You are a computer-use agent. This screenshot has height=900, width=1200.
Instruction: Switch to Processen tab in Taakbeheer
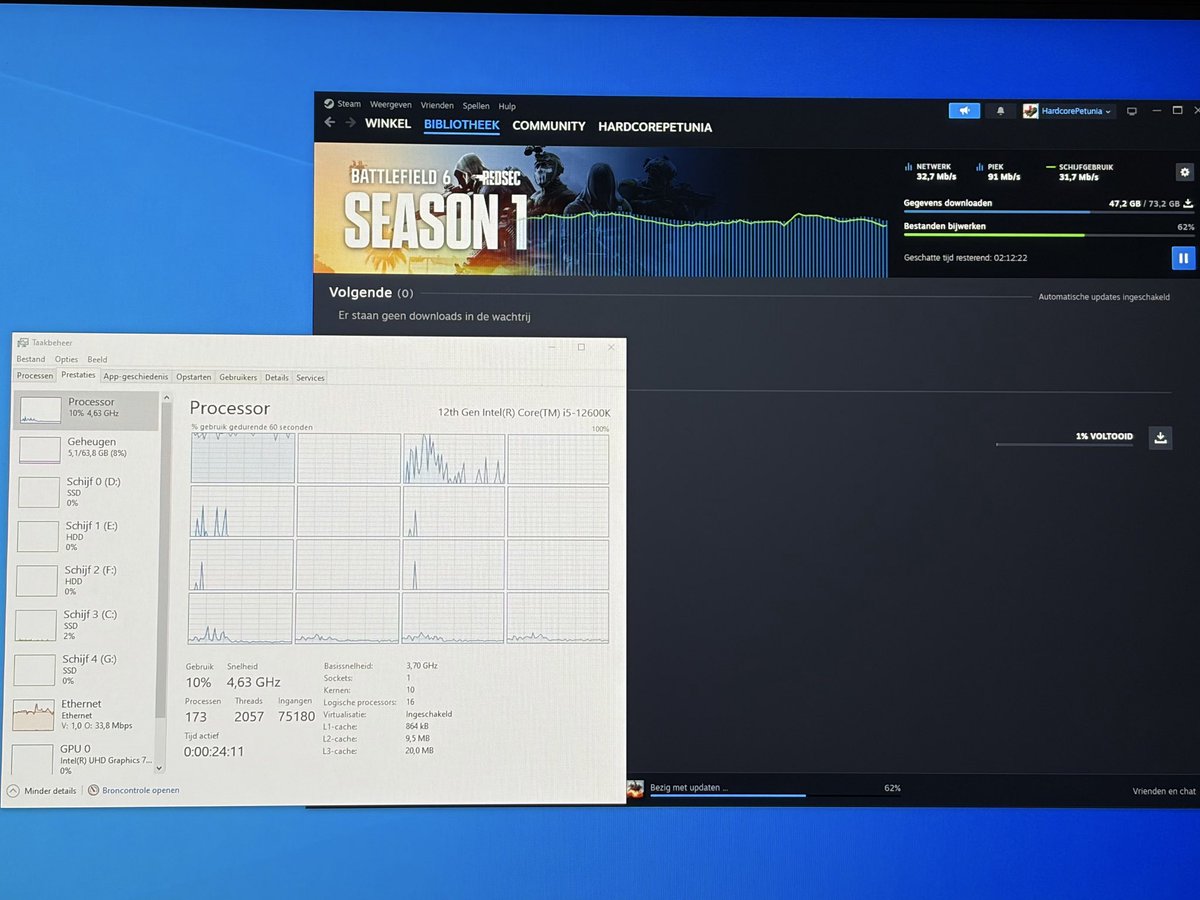click(35, 376)
